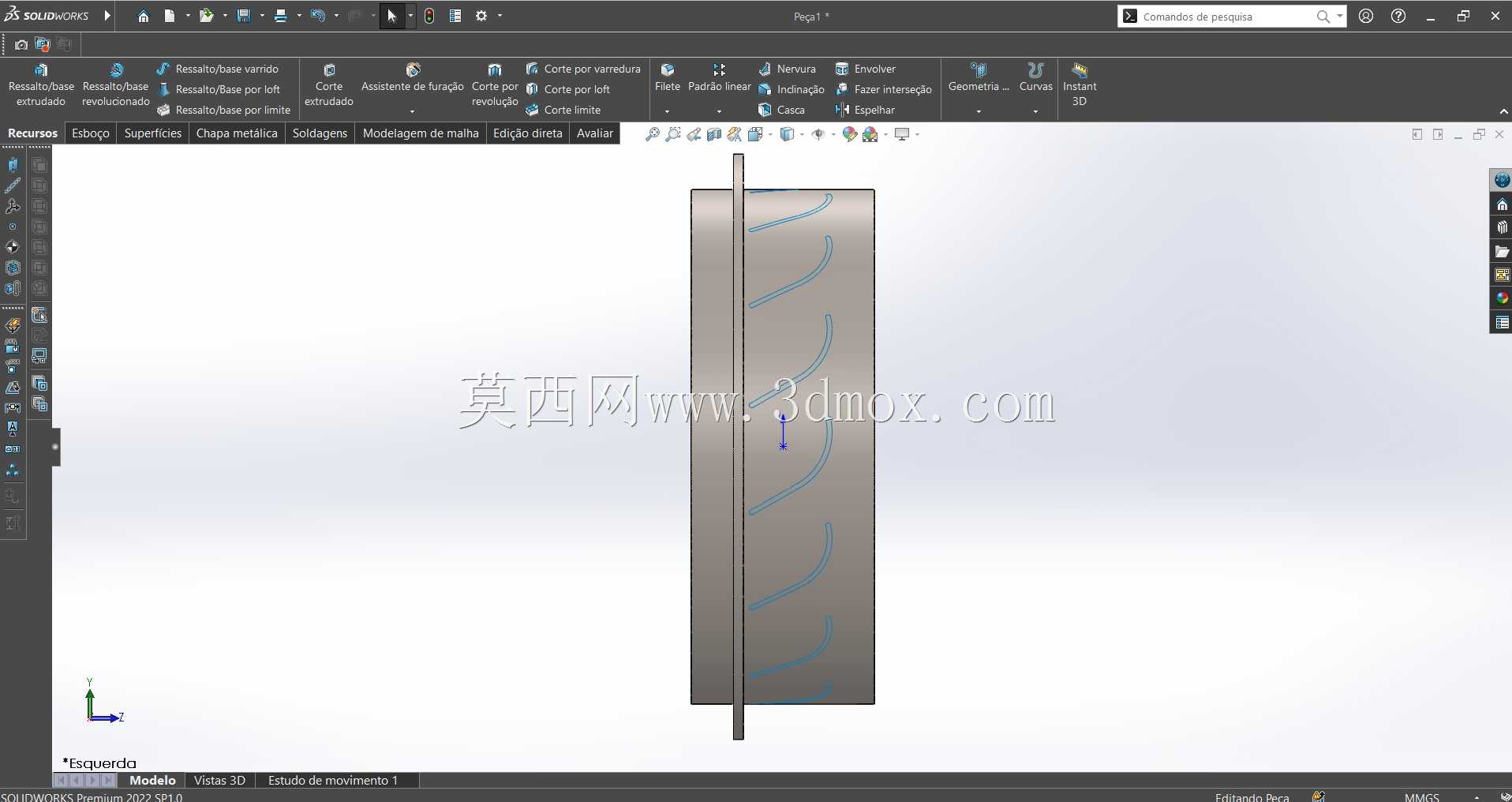1512x802 pixels.
Task: Click the Nervura command
Action: click(x=787, y=69)
